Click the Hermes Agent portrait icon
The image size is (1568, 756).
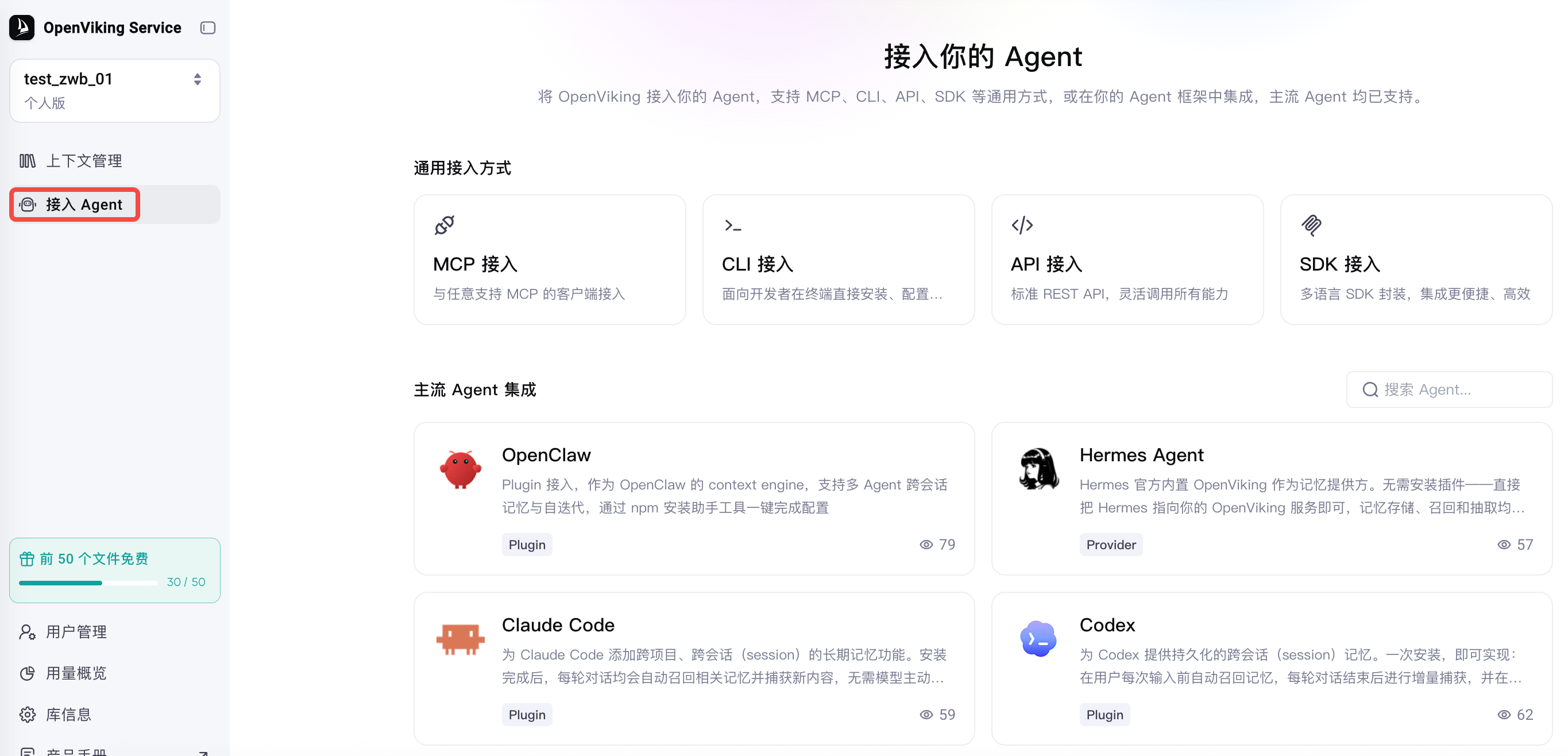(1038, 469)
